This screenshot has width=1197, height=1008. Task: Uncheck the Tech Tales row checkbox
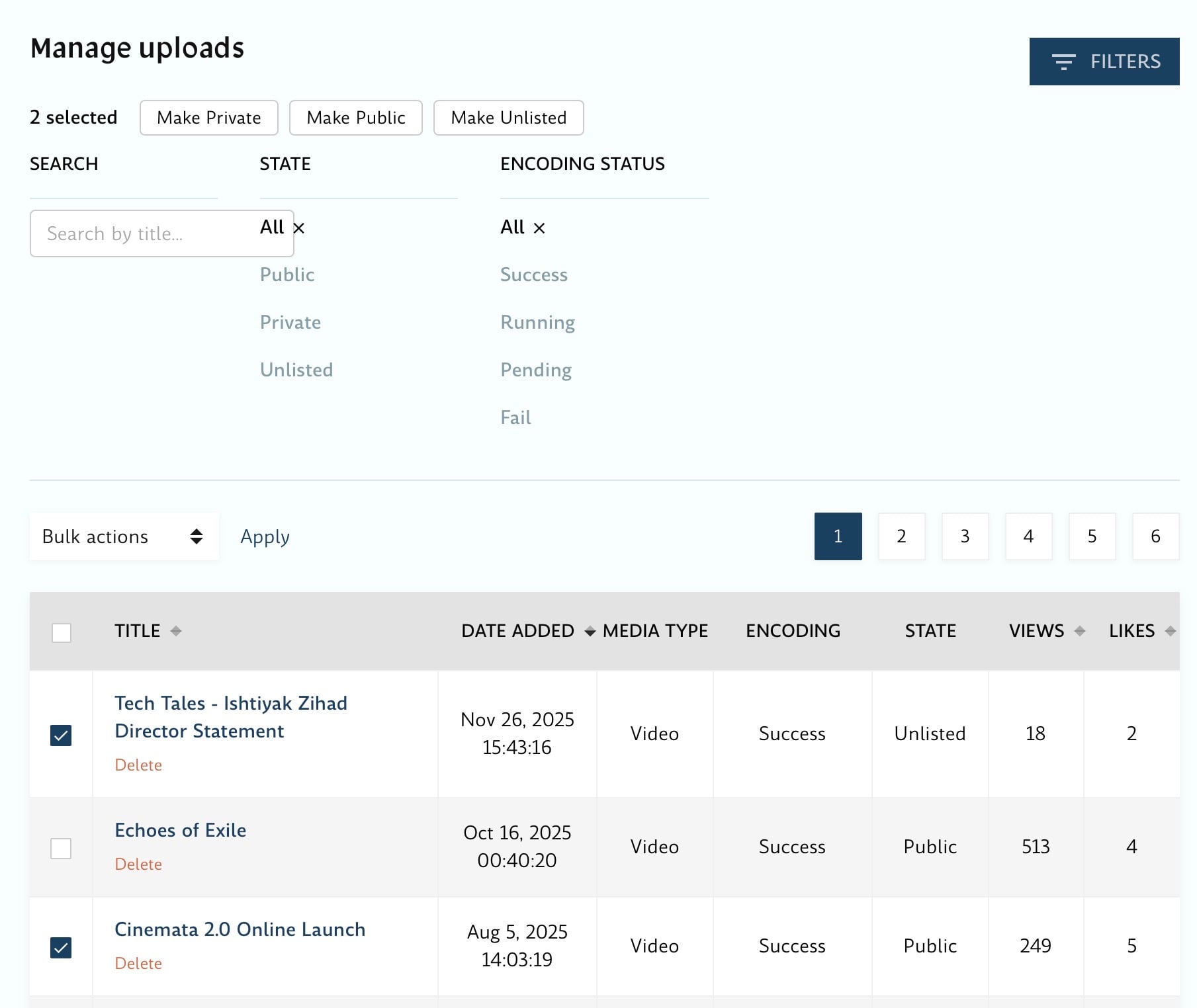[x=61, y=735]
